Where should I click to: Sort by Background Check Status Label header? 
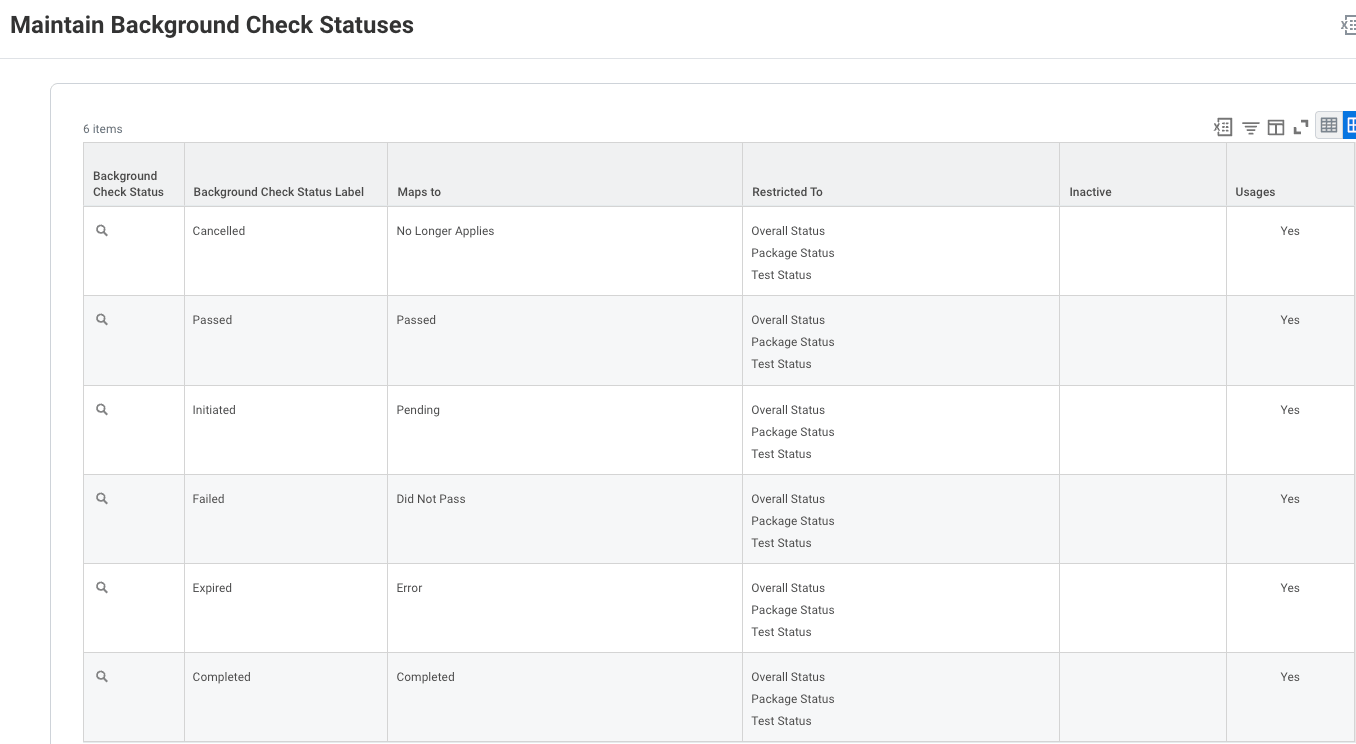(x=279, y=192)
